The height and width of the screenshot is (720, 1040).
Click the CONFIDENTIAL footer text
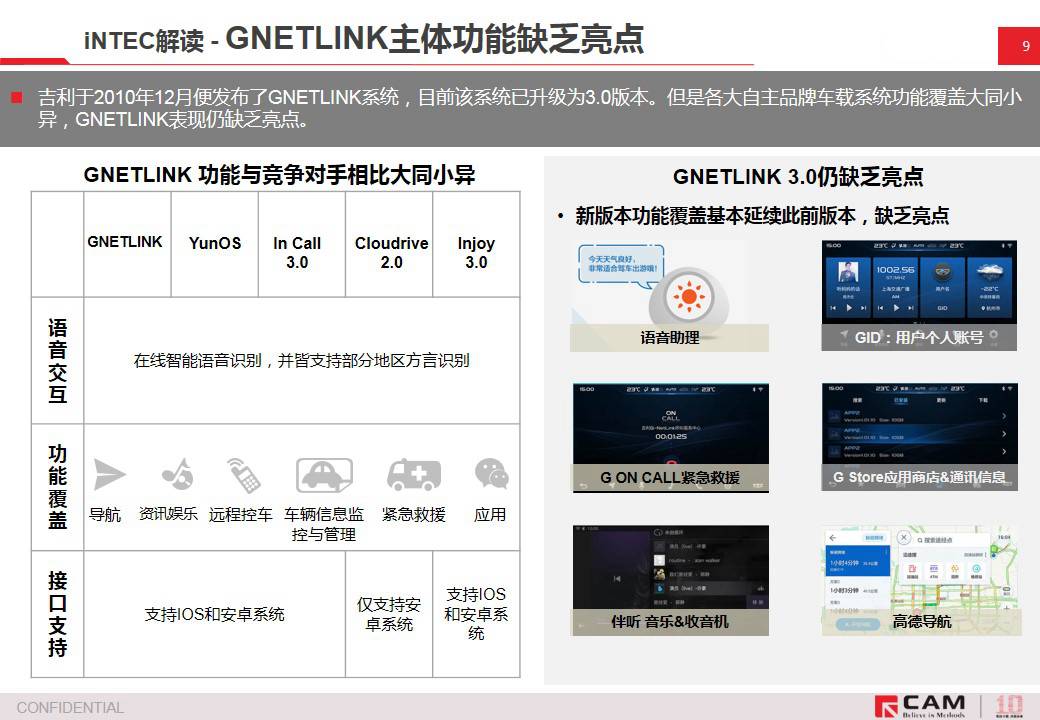point(70,708)
